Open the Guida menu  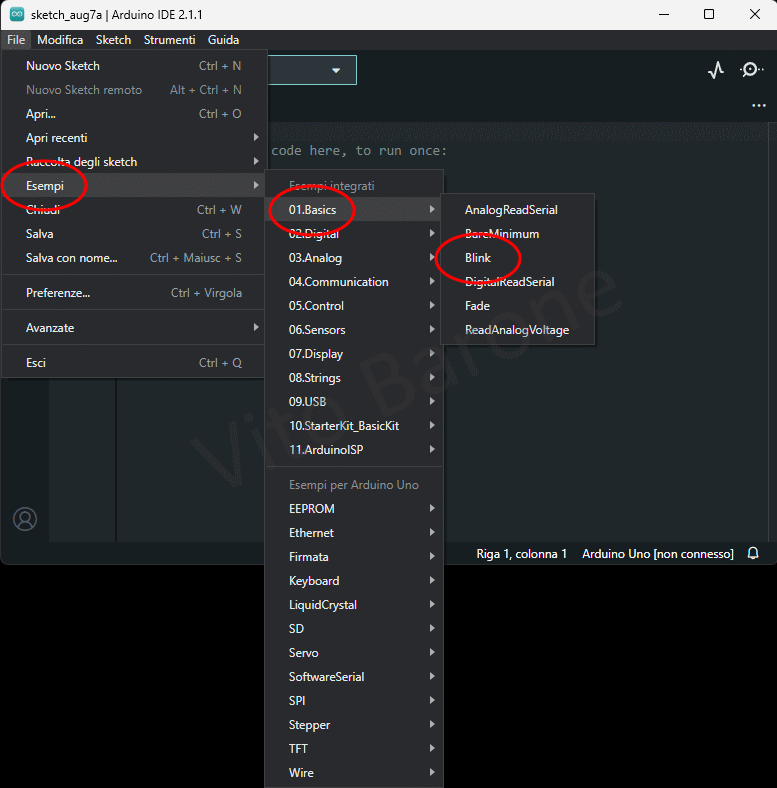223,40
